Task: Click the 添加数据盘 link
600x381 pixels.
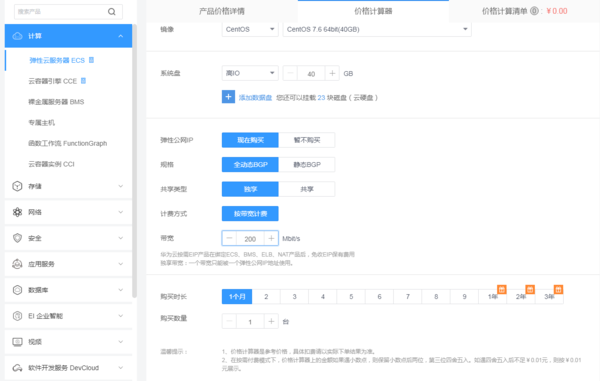Action: (x=255, y=98)
